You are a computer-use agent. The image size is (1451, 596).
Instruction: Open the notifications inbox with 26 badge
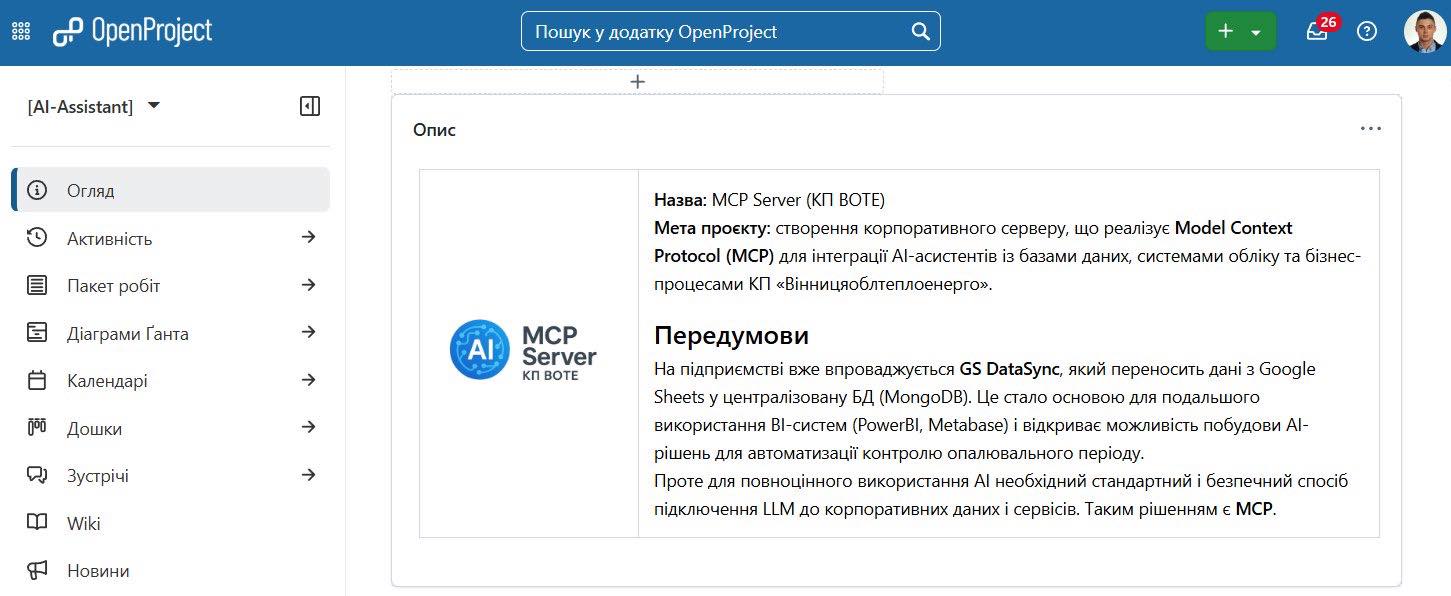[x=1317, y=31]
